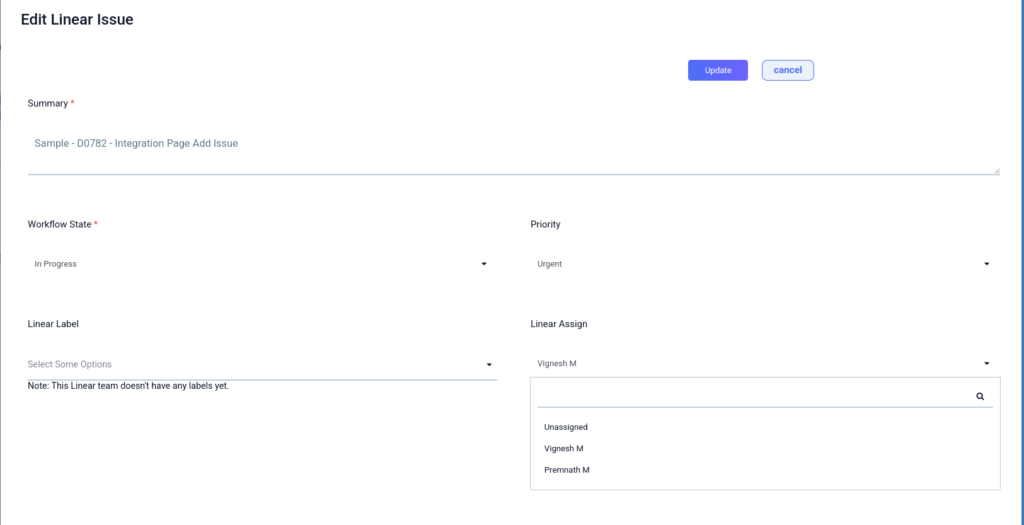This screenshot has width=1024, height=525.
Task: Collapse the Linear Assign dropdown showing Vignesh M
Action: [765, 364]
